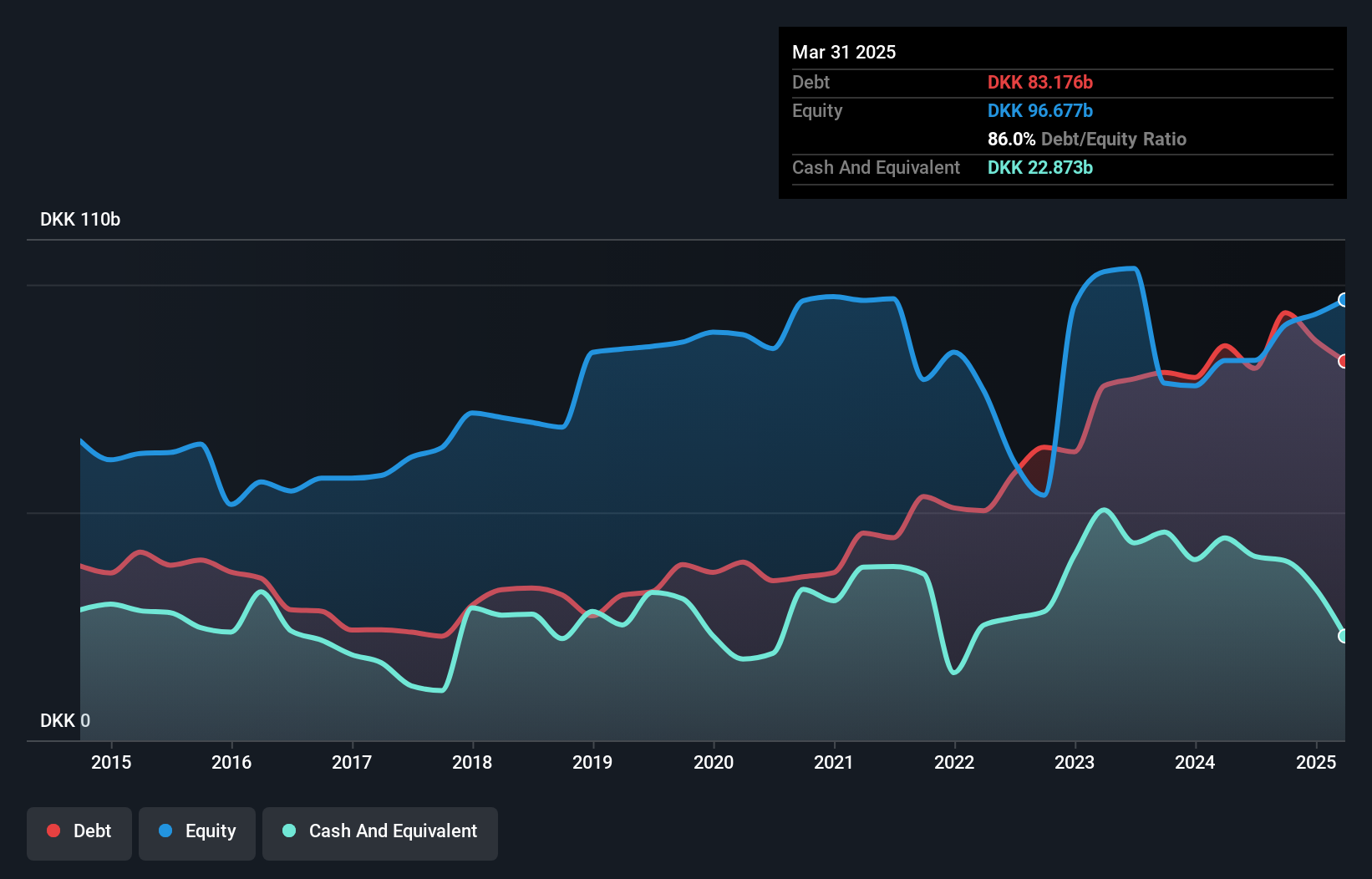
Task: Click the 2025 x-axis label
Action: 1316,762
